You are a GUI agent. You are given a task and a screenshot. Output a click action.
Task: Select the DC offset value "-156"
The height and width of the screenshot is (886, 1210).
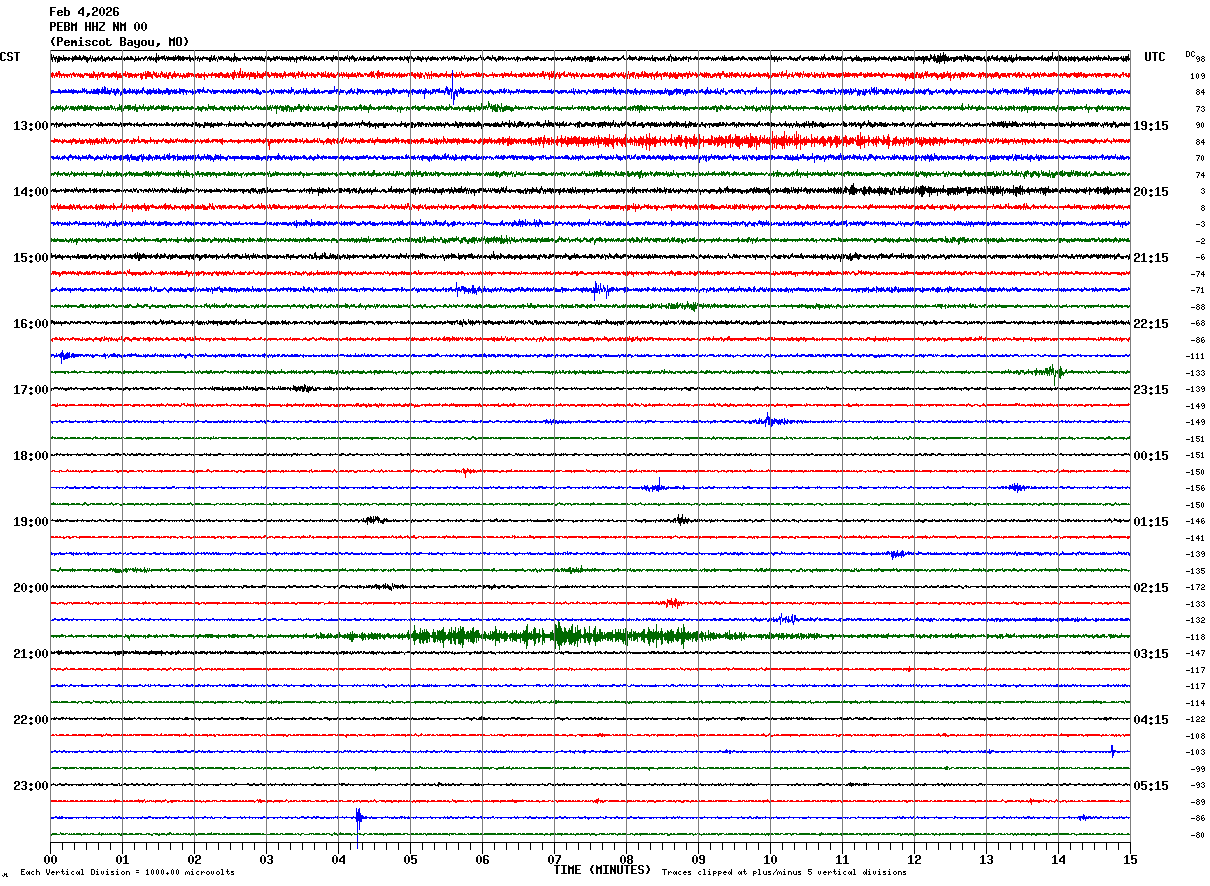tap(1195, 488)
